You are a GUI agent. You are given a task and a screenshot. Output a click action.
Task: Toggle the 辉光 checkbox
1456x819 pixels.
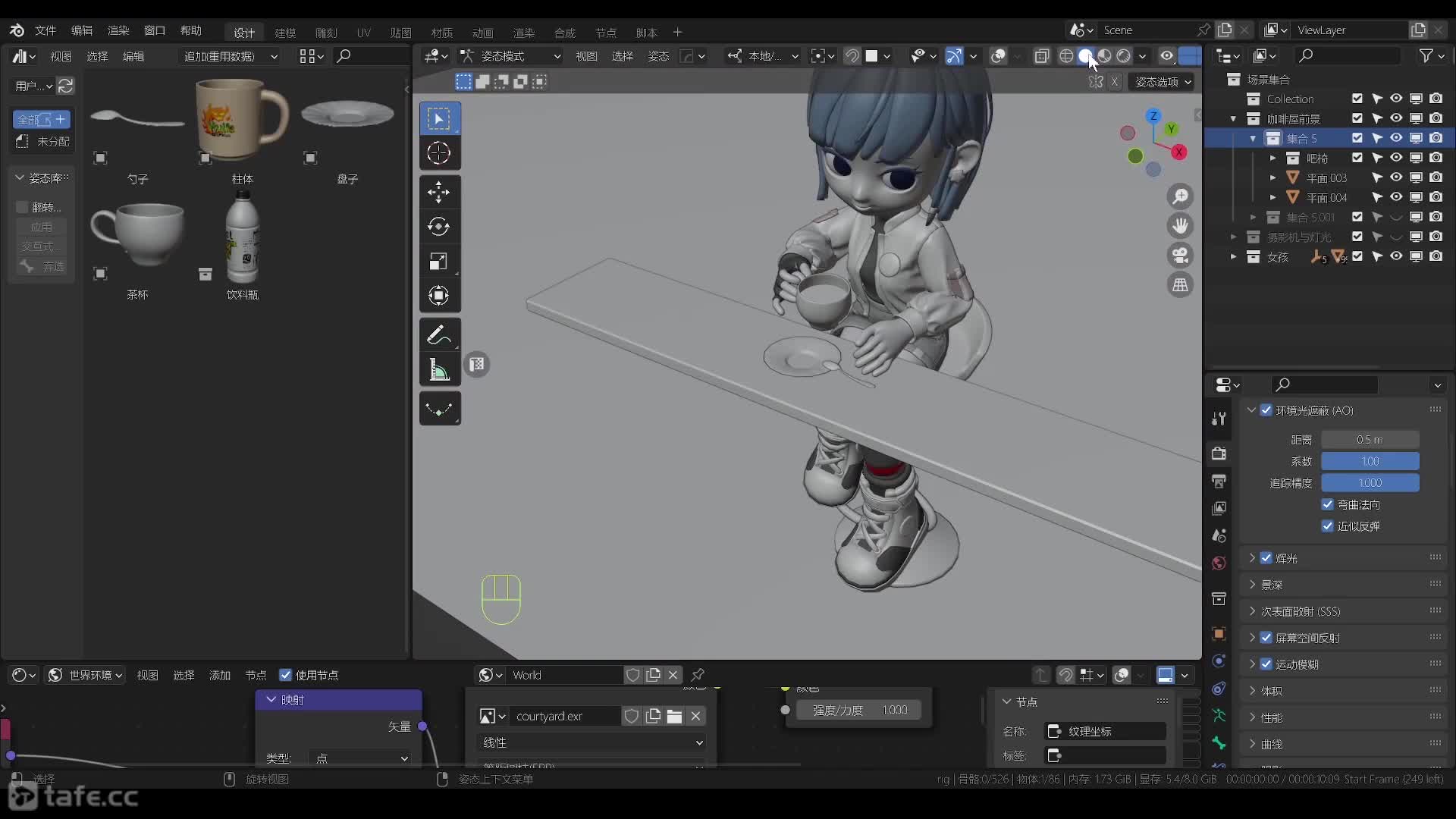pyautogui.click(x=1266, y=558)
